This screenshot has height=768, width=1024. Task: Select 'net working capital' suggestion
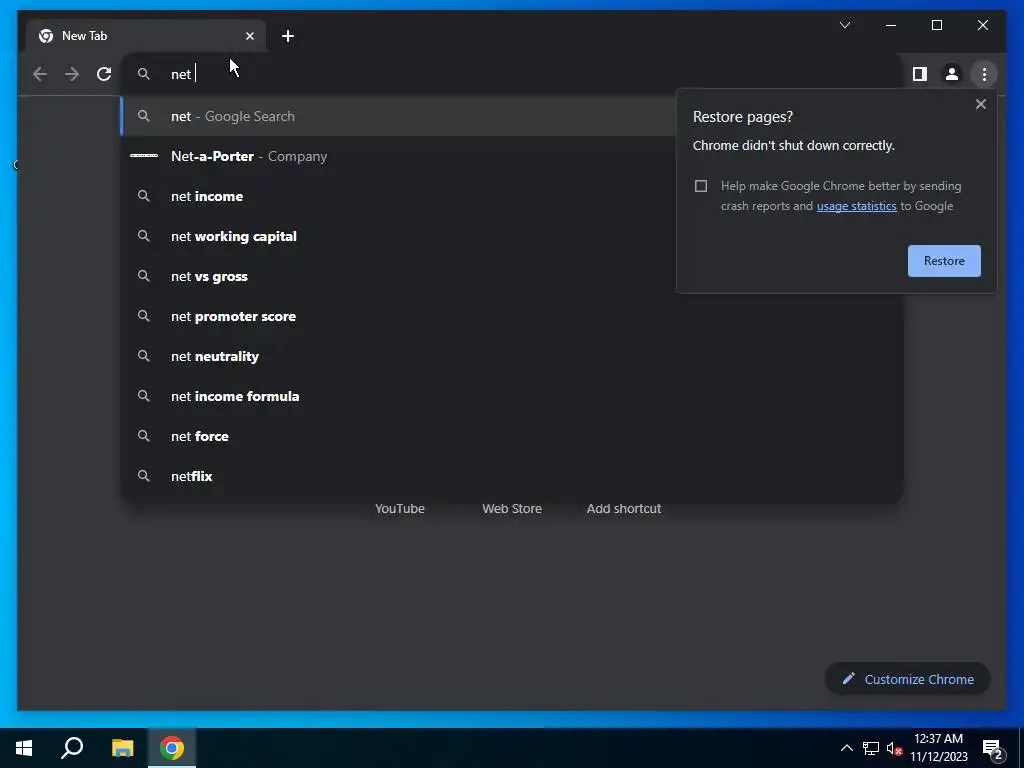[x=398, y=236]
